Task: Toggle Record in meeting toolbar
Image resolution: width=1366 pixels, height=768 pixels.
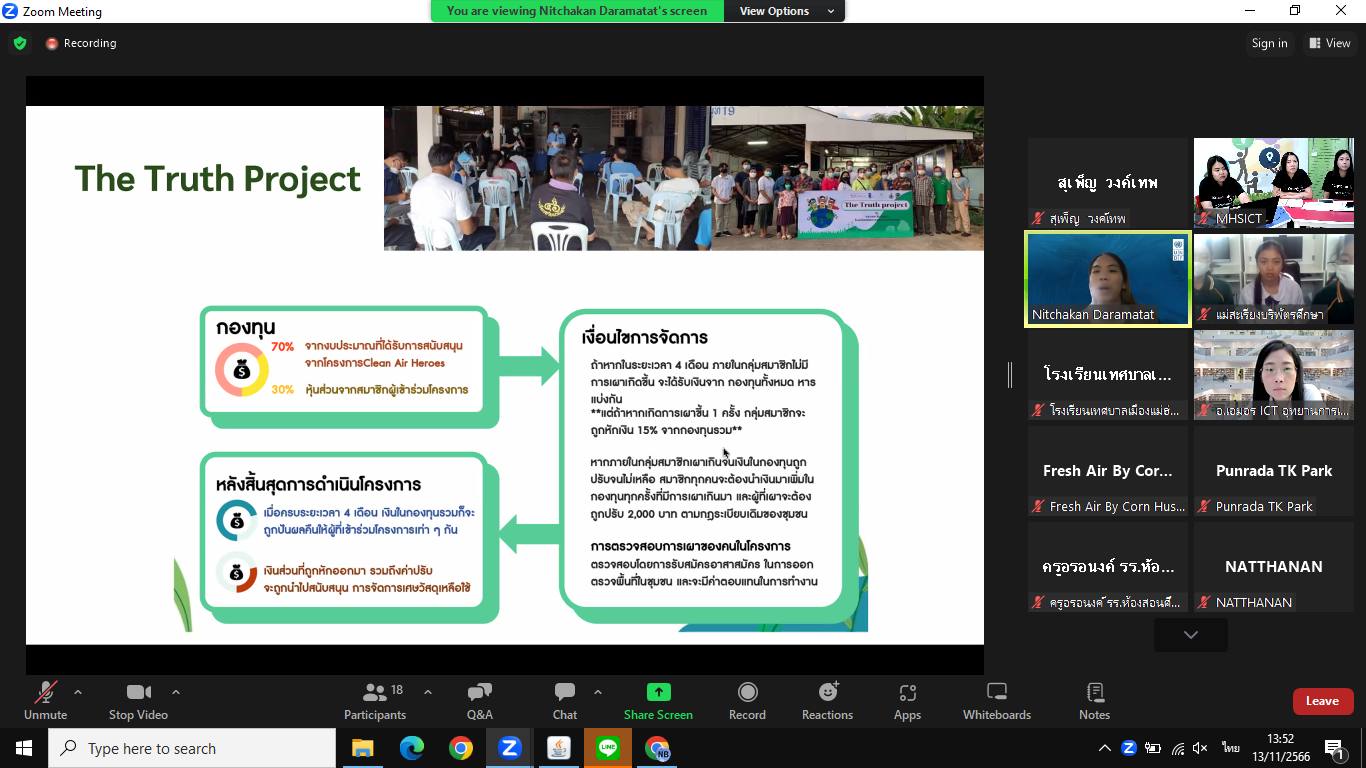Action: tap(747, 701)
